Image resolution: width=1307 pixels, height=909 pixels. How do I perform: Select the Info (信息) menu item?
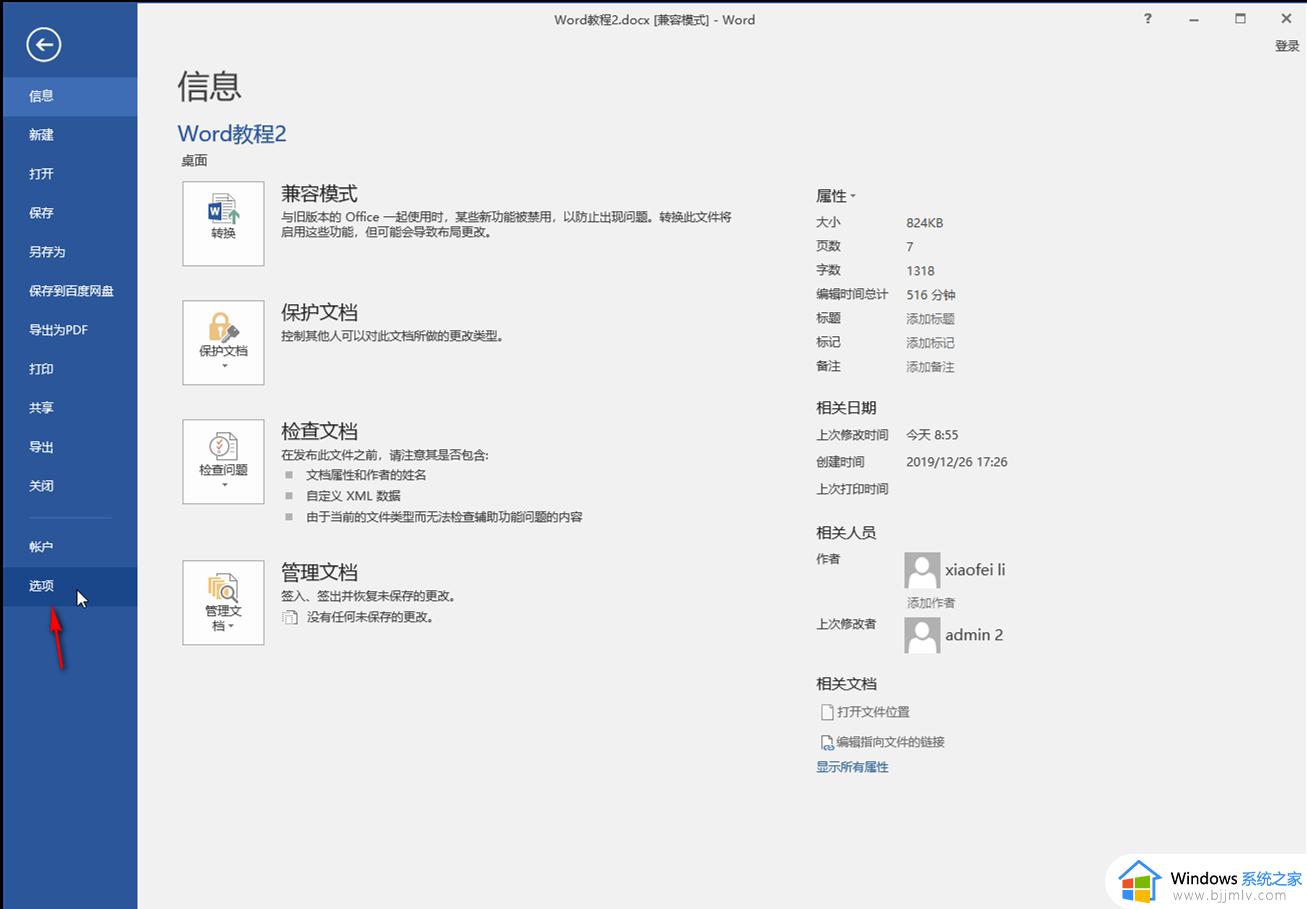69,96
